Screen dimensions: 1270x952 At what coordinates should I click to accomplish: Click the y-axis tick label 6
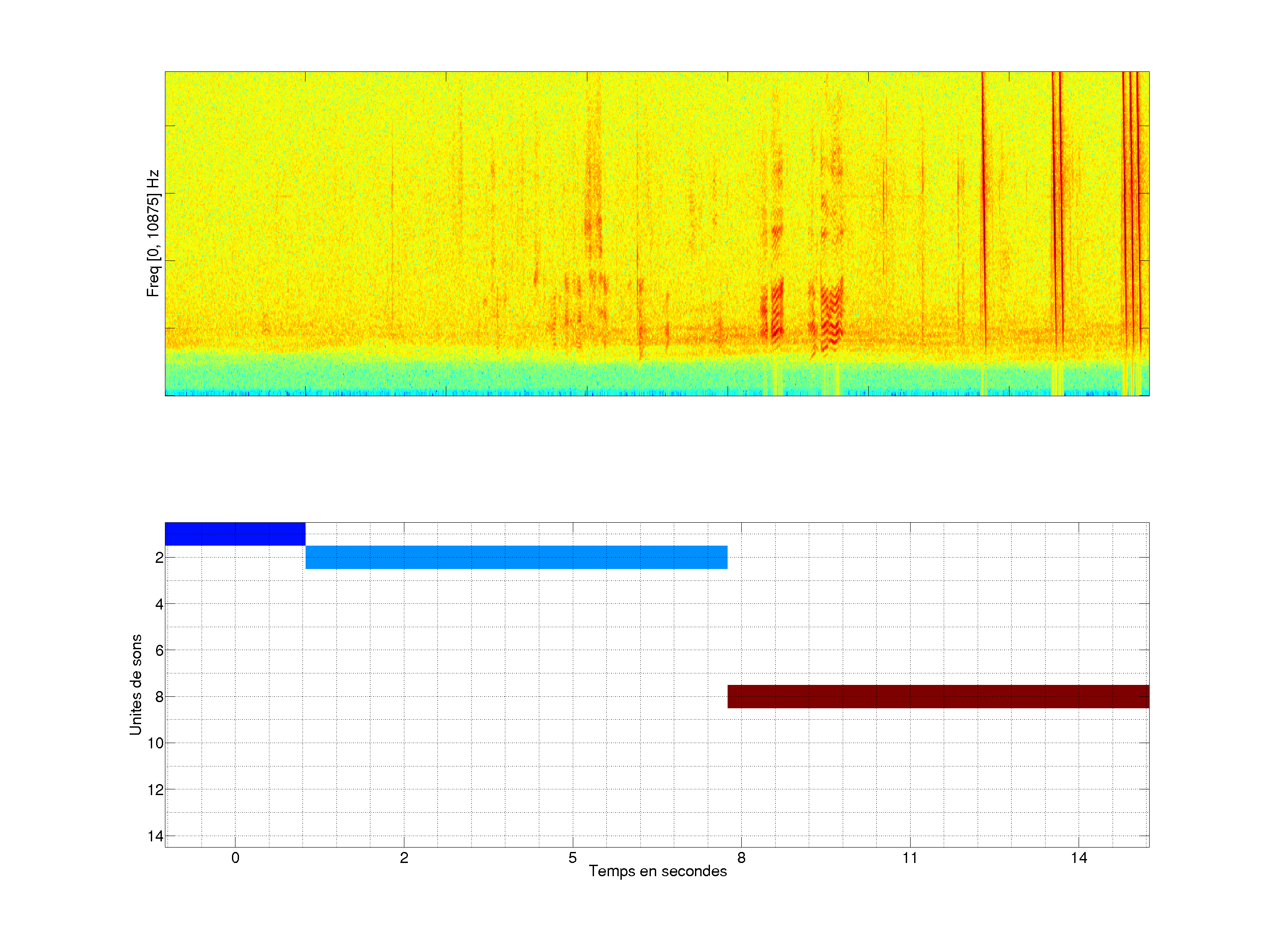(x=159, y=650)
